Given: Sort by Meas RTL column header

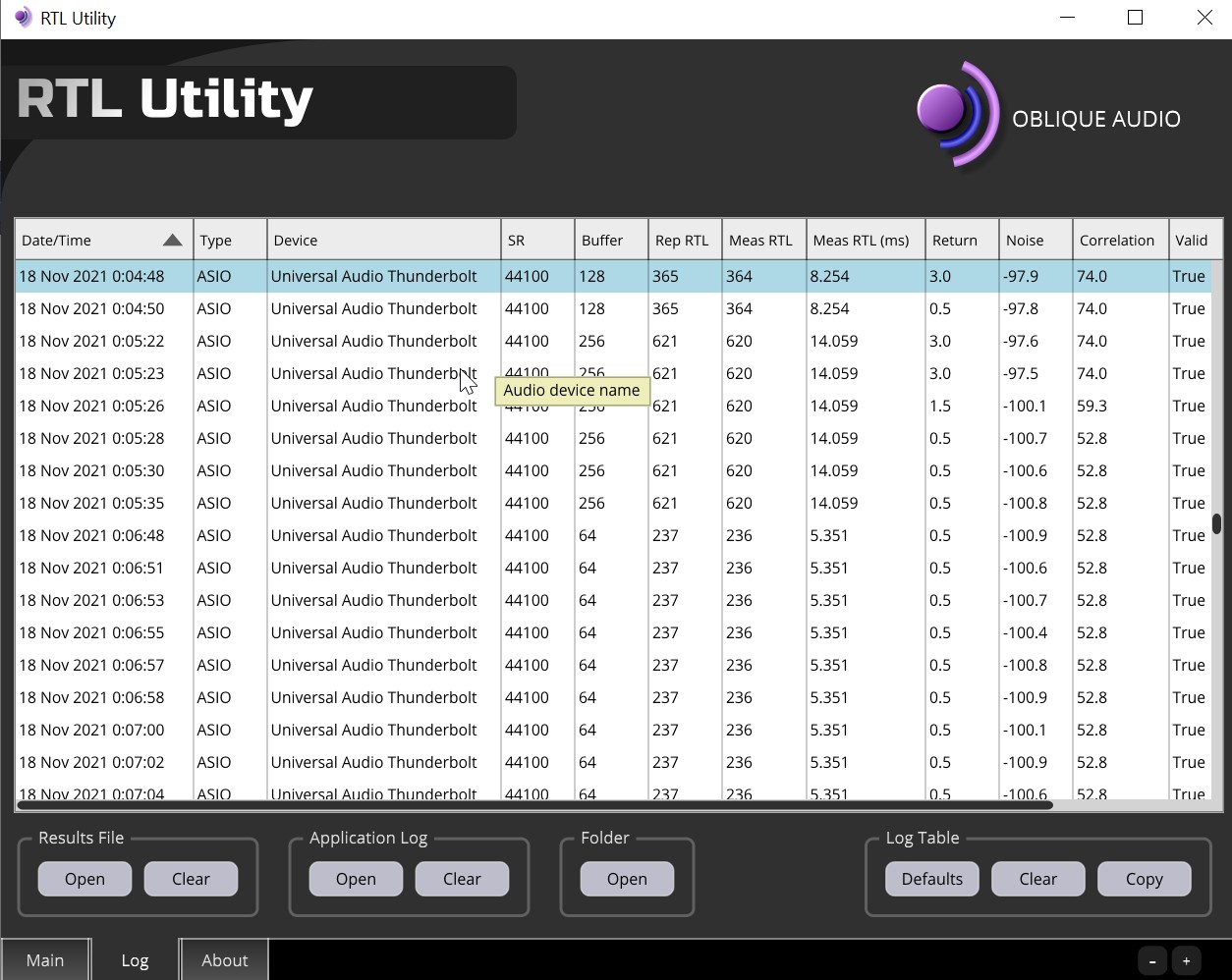Looking at the screenshot, I should click(x=763, y=240).
